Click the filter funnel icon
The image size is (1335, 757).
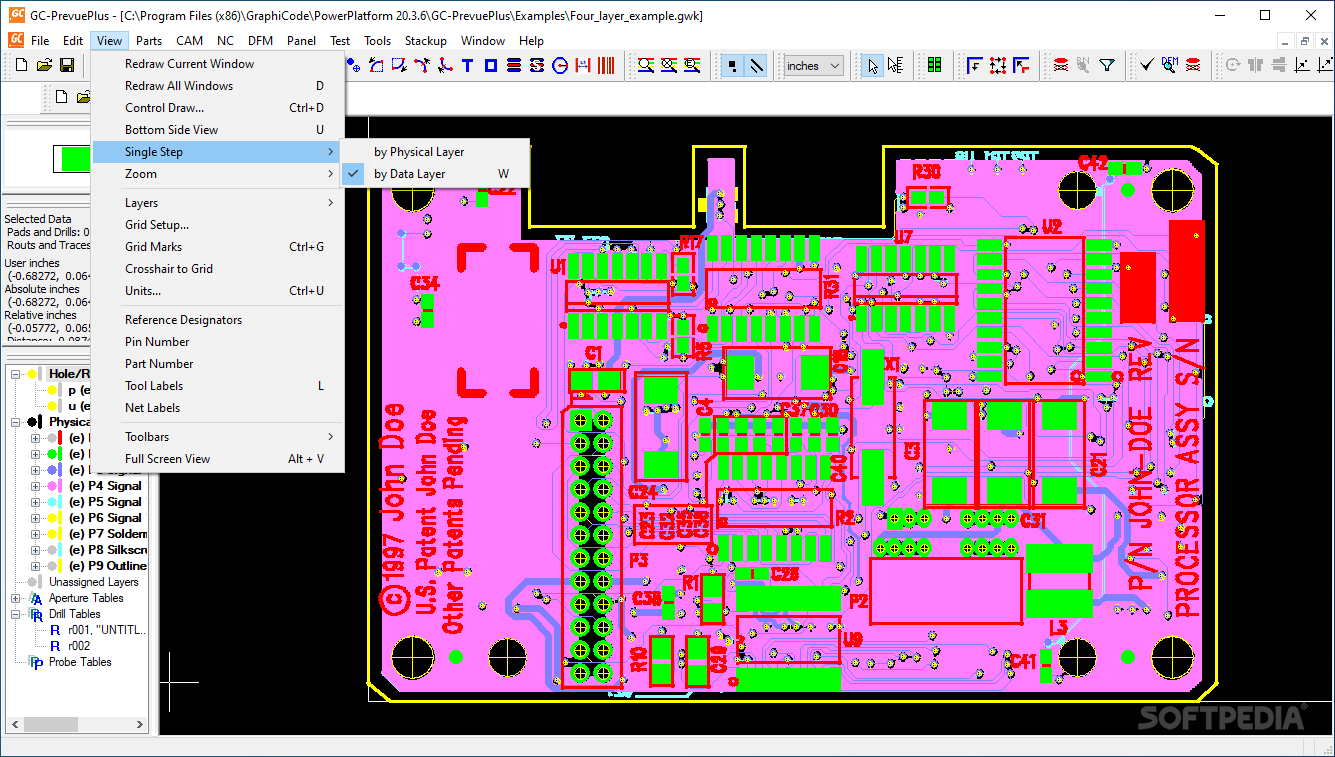(1107, 66)
